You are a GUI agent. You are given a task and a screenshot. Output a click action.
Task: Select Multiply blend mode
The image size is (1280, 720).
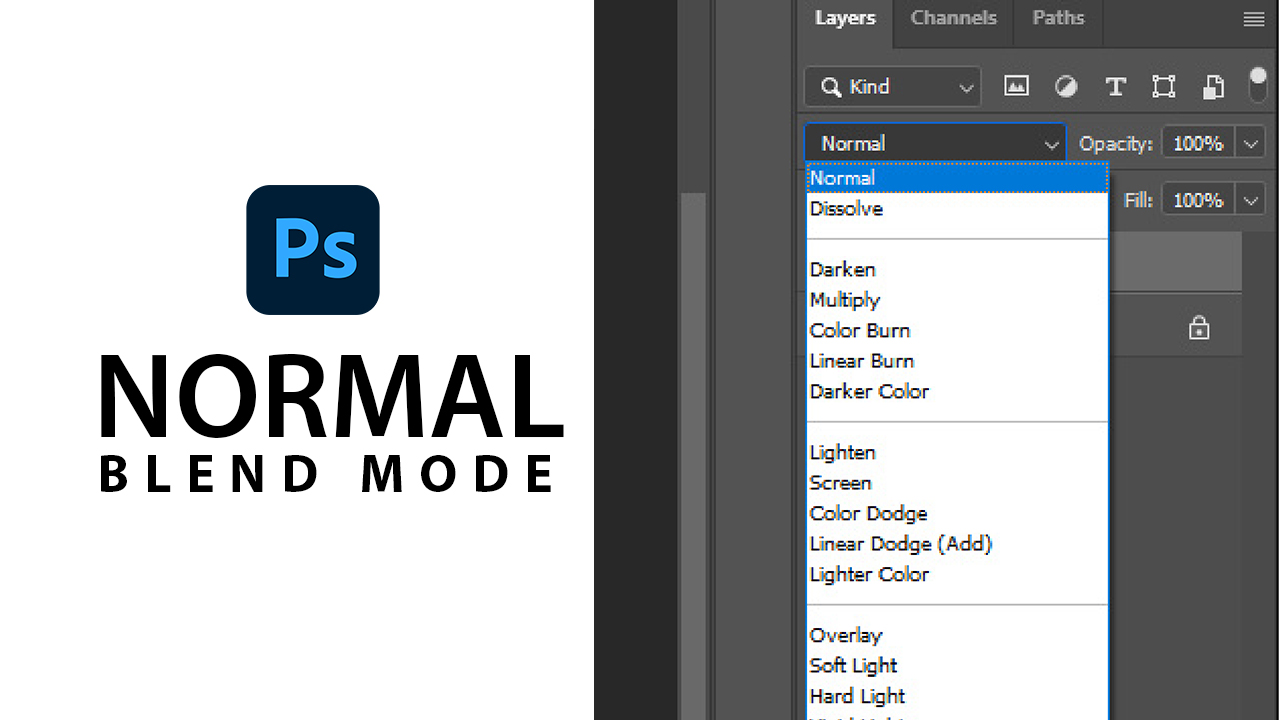845,300
